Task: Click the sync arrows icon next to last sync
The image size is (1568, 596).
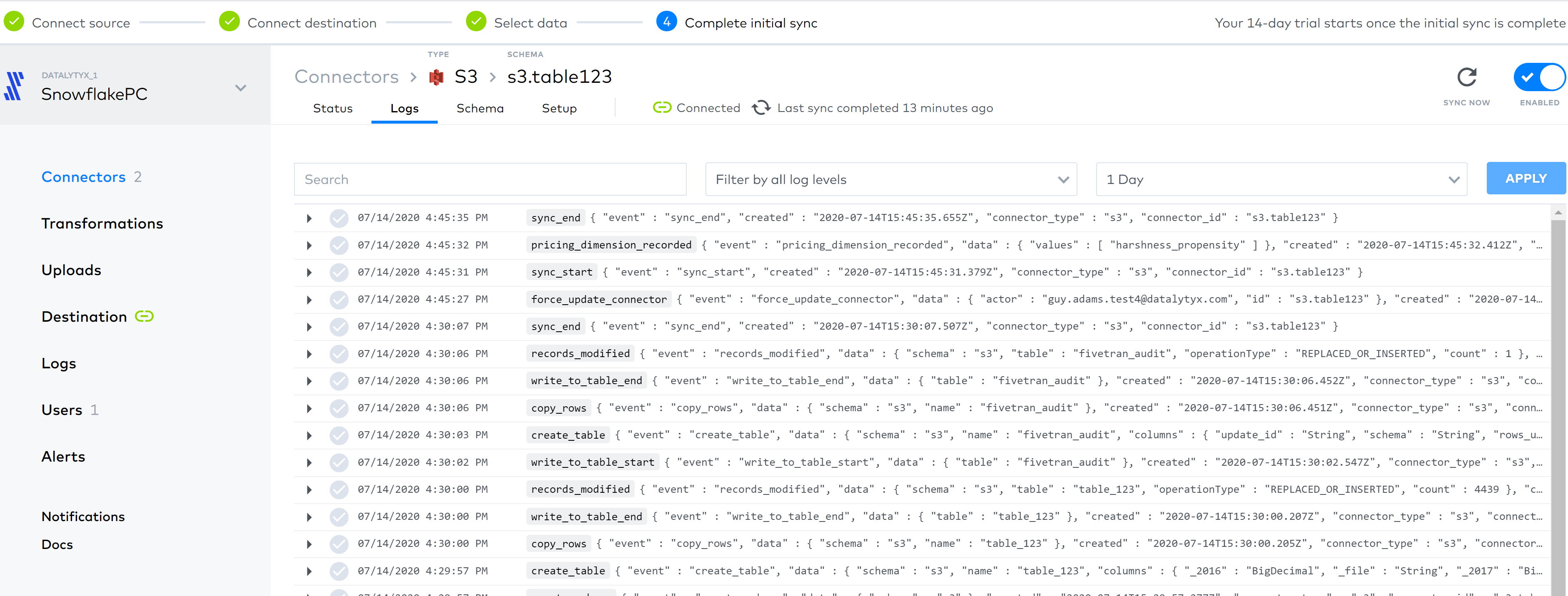Action: pos(761,108)
